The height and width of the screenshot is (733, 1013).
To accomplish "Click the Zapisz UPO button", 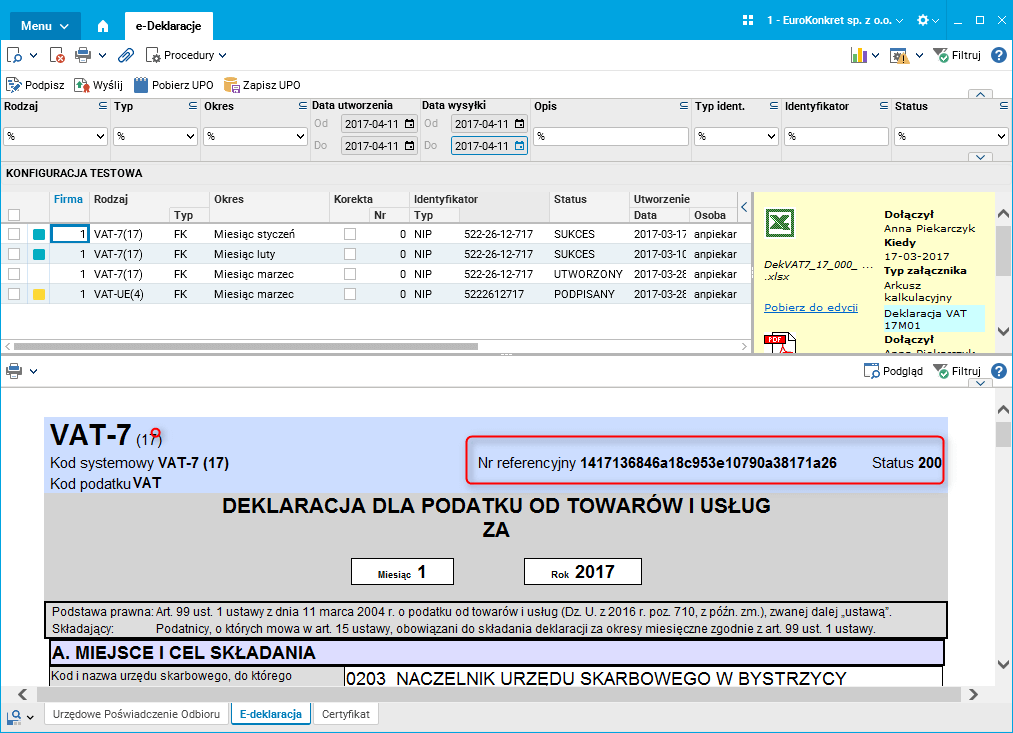I will [x=262, y=85].
